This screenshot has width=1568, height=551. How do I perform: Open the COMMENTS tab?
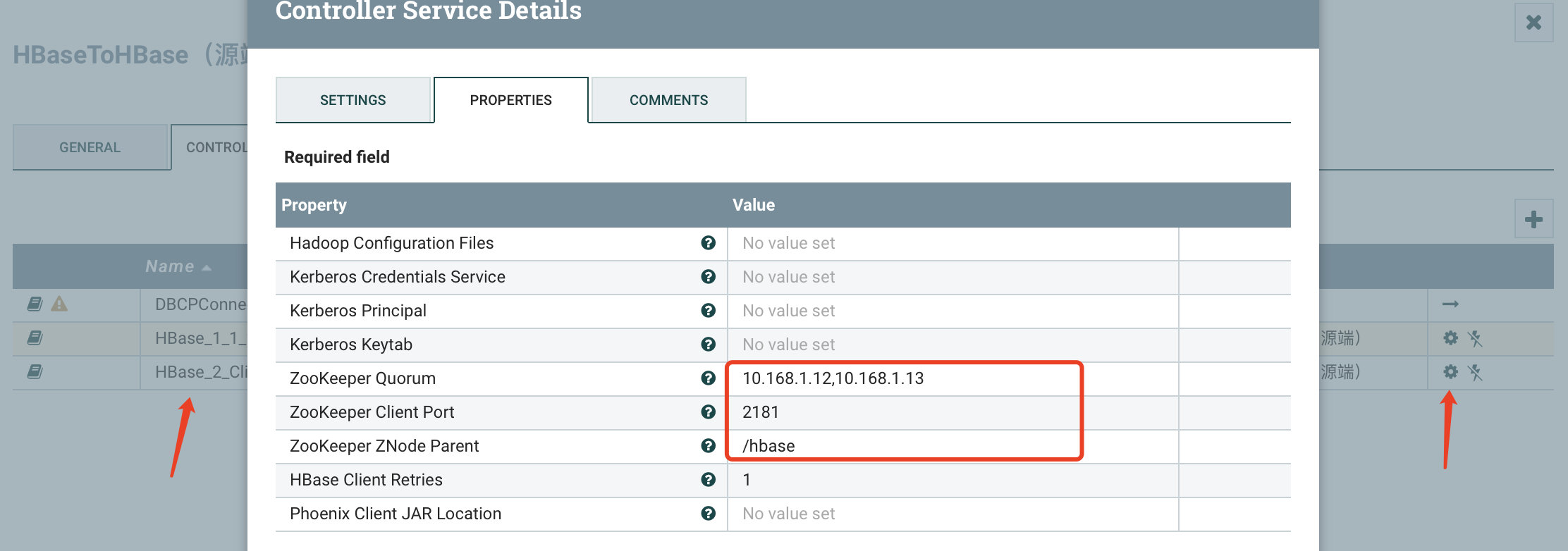(669, 100)
